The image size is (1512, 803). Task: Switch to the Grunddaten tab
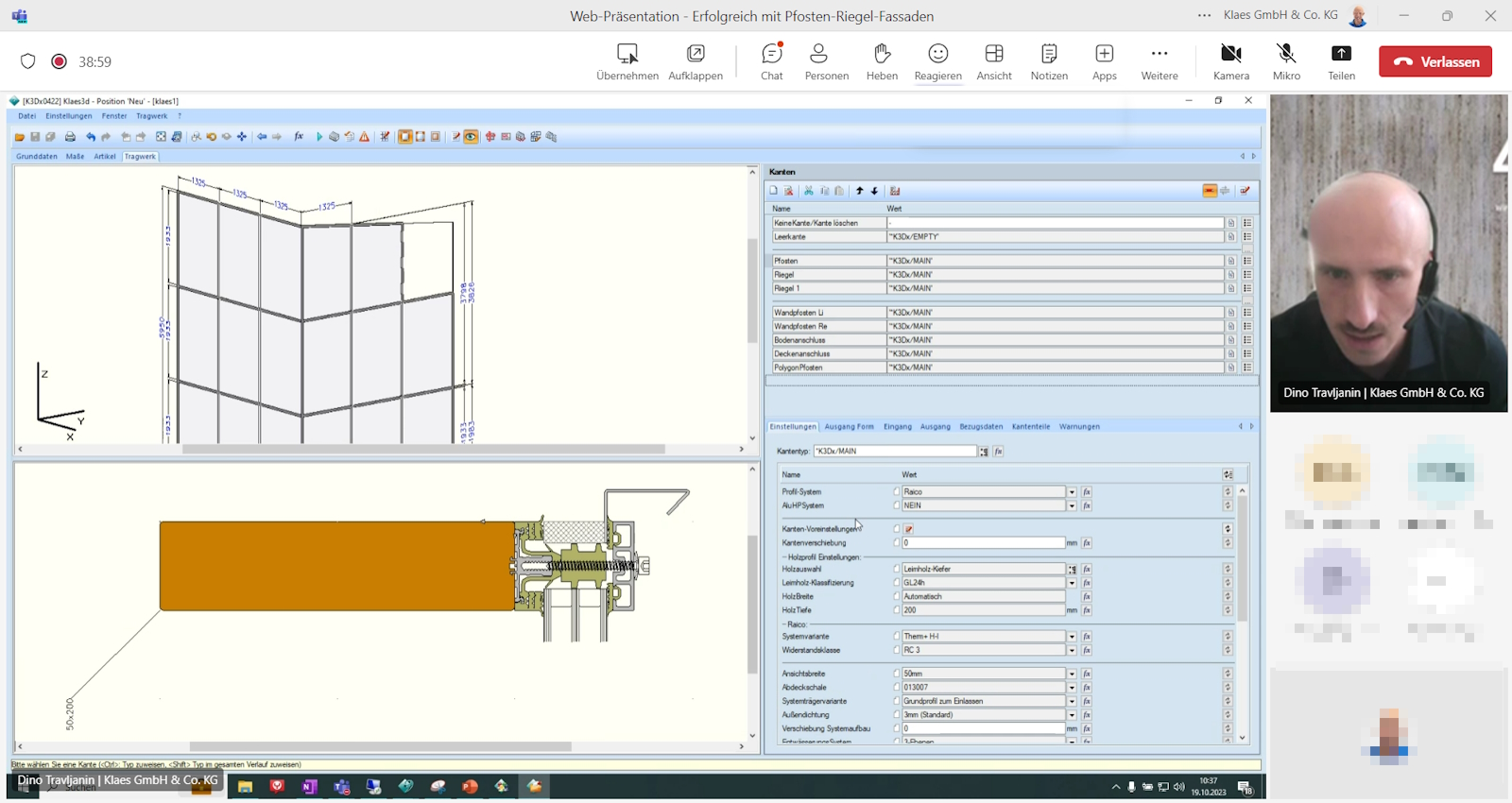click(37, 157)
